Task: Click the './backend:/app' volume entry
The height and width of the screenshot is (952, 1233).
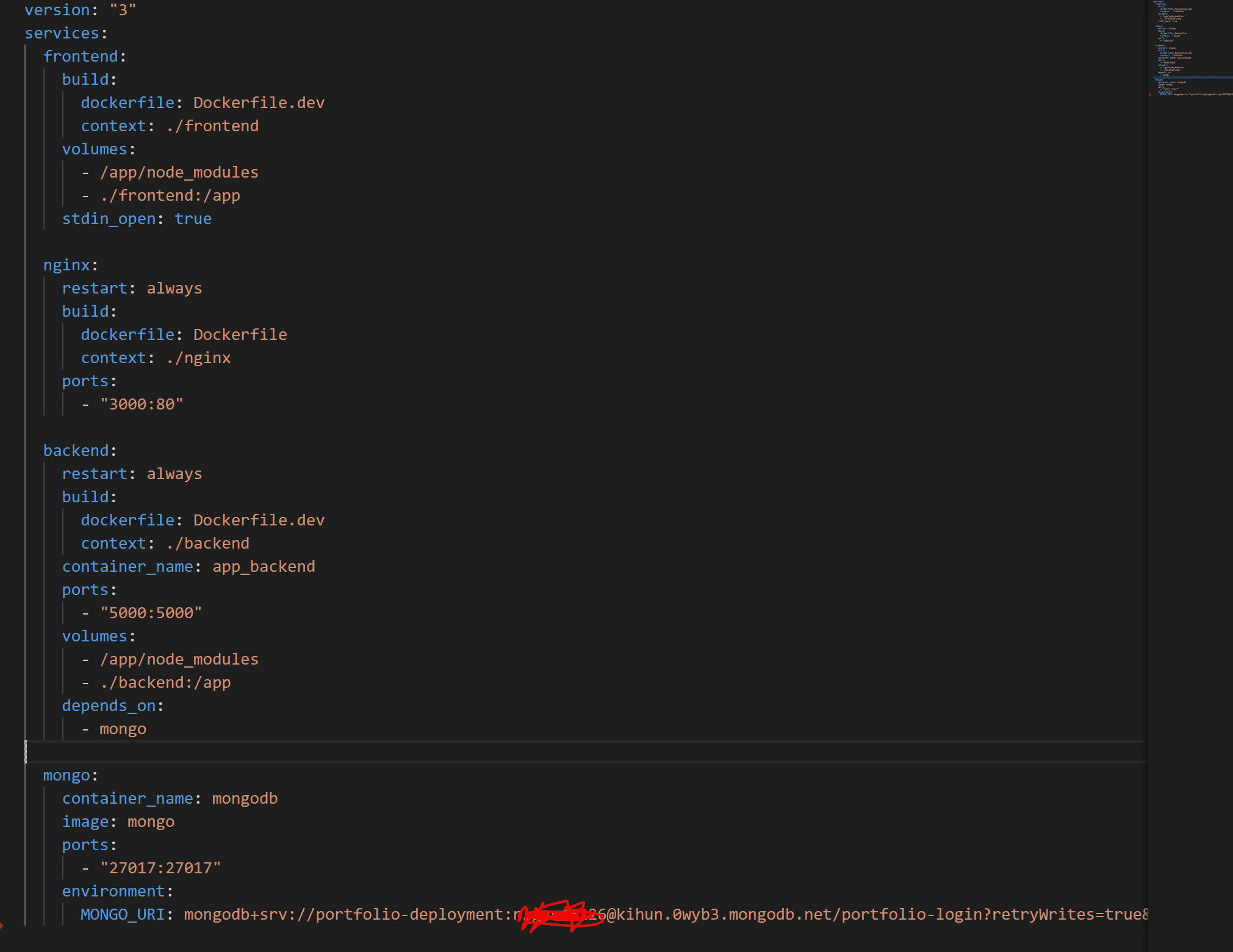Action: pyautogui.click(x=165, y=682)
